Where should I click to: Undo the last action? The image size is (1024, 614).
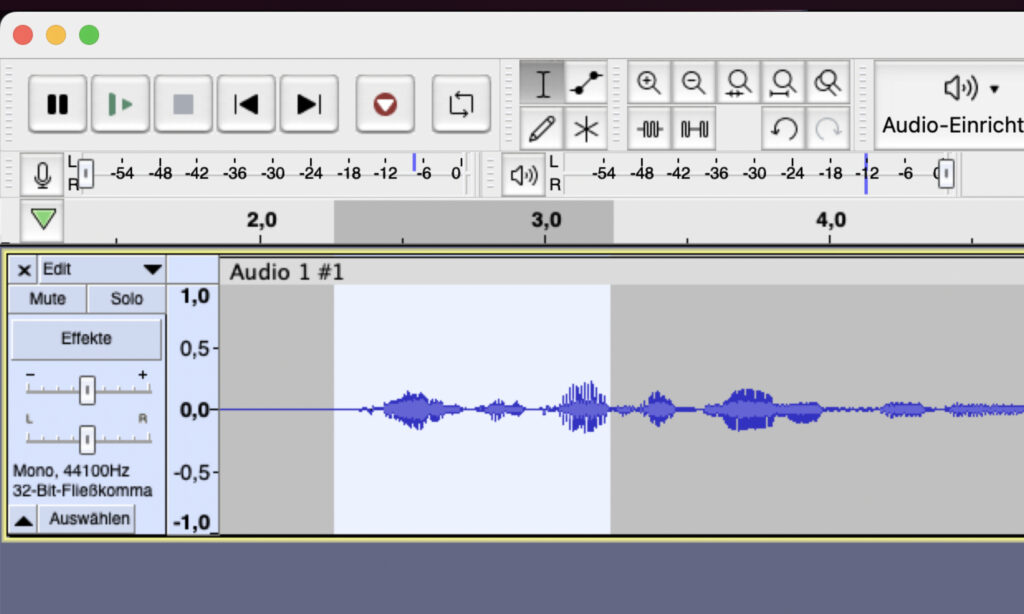(x=783, y=129)
